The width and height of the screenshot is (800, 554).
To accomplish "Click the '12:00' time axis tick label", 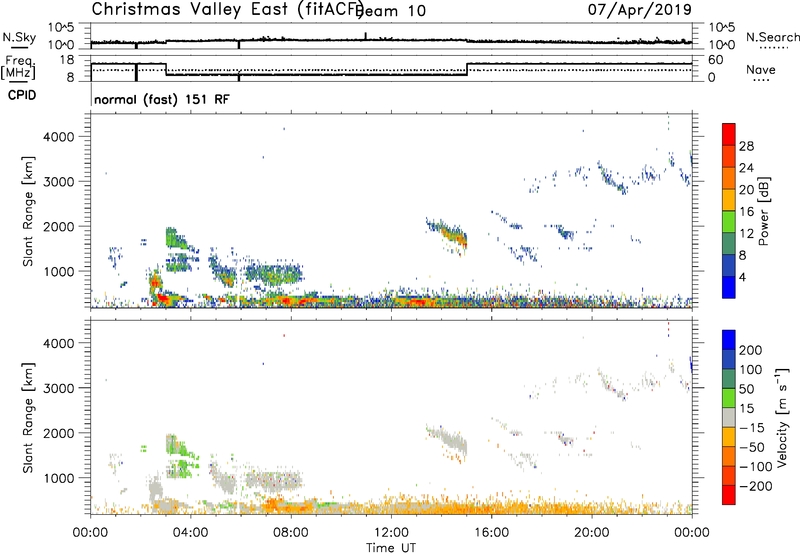I will tap(391, 533).
